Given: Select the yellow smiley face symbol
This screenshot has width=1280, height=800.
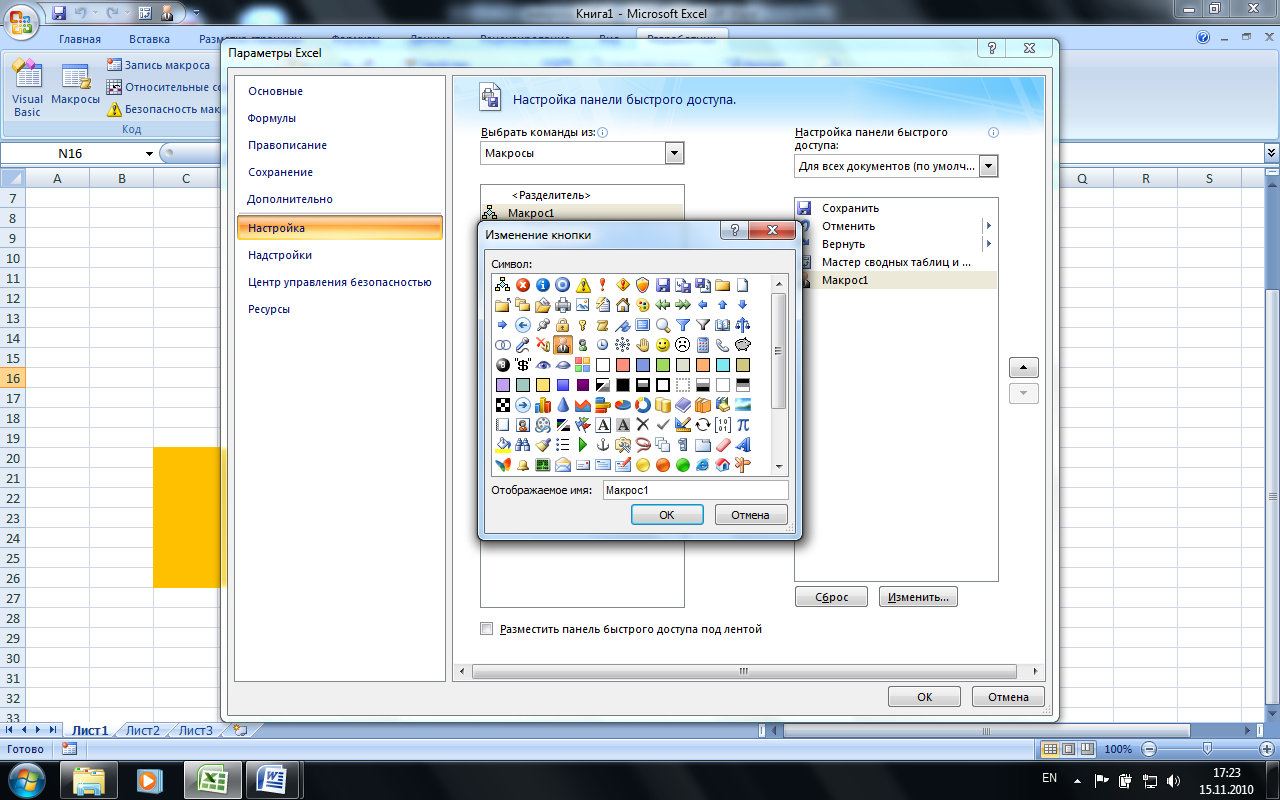Looking at the screenshot, I should point(662,345).
